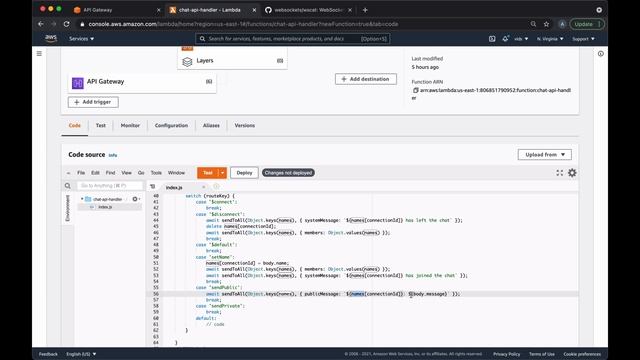
Task: Click the API Gateway trigger icon
Action: click(x=78, y=83)
